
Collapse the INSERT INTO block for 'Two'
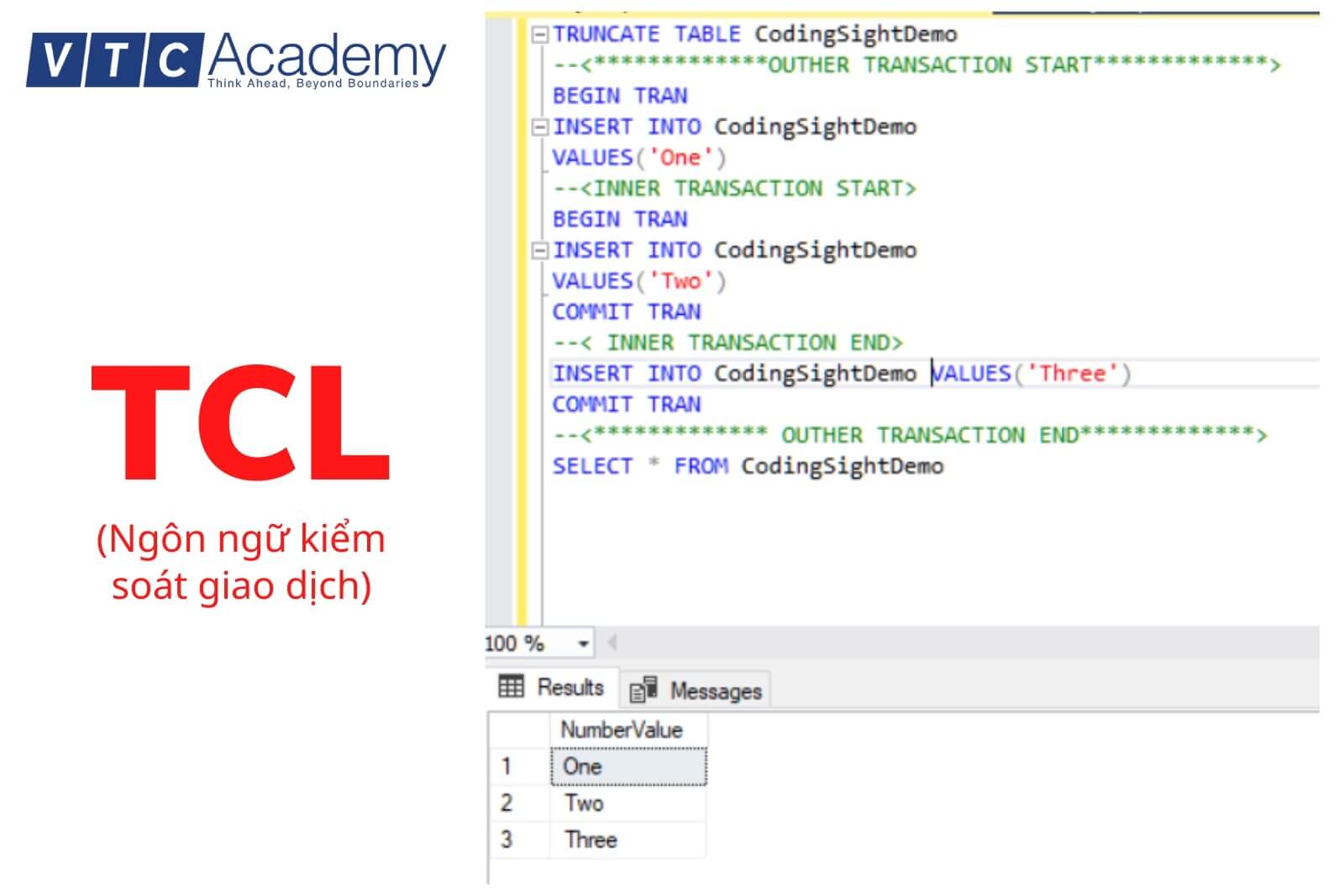[540, 250]
